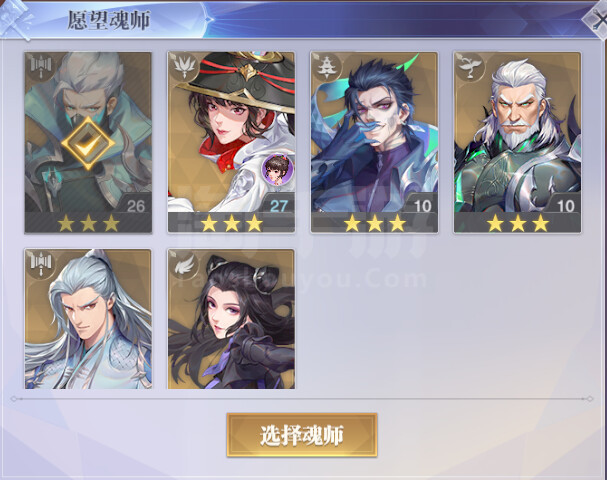
Task: Click wing emblem on black-haired woman card
Action: (184, 265)
